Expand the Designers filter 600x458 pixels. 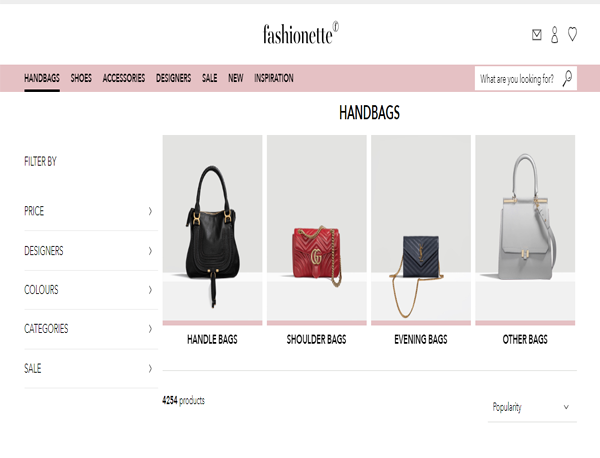click(91, 251)
